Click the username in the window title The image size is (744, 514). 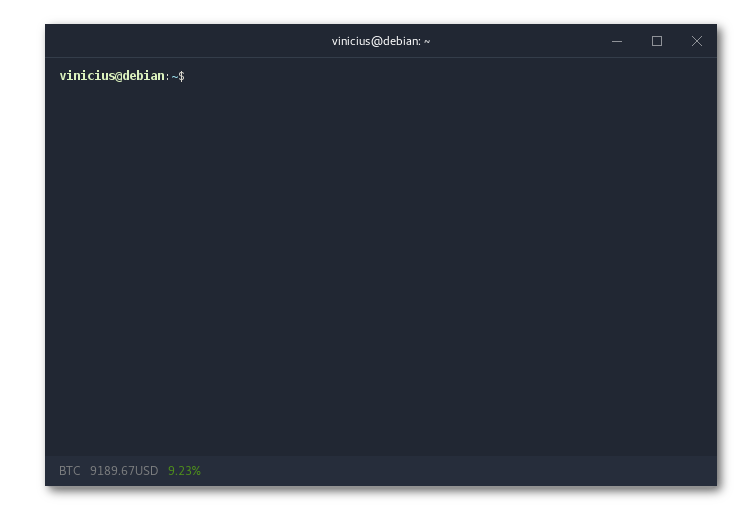point(352,41)
